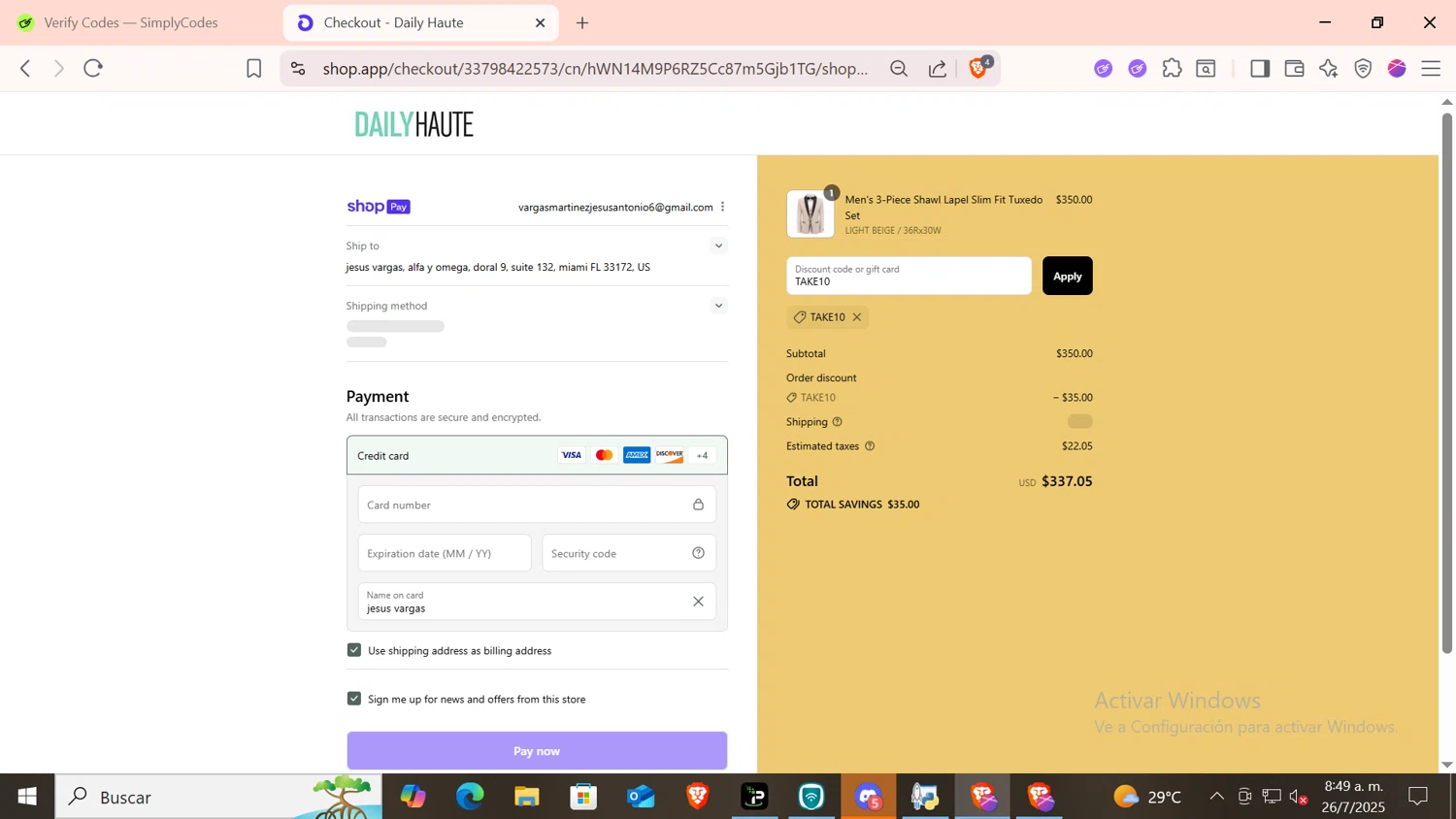Apply the discount code

coord(1067,276)
